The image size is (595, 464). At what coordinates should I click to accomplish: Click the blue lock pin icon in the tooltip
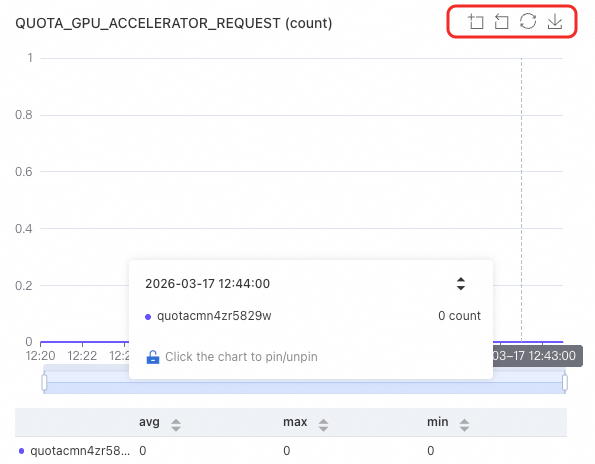point(153,357)
